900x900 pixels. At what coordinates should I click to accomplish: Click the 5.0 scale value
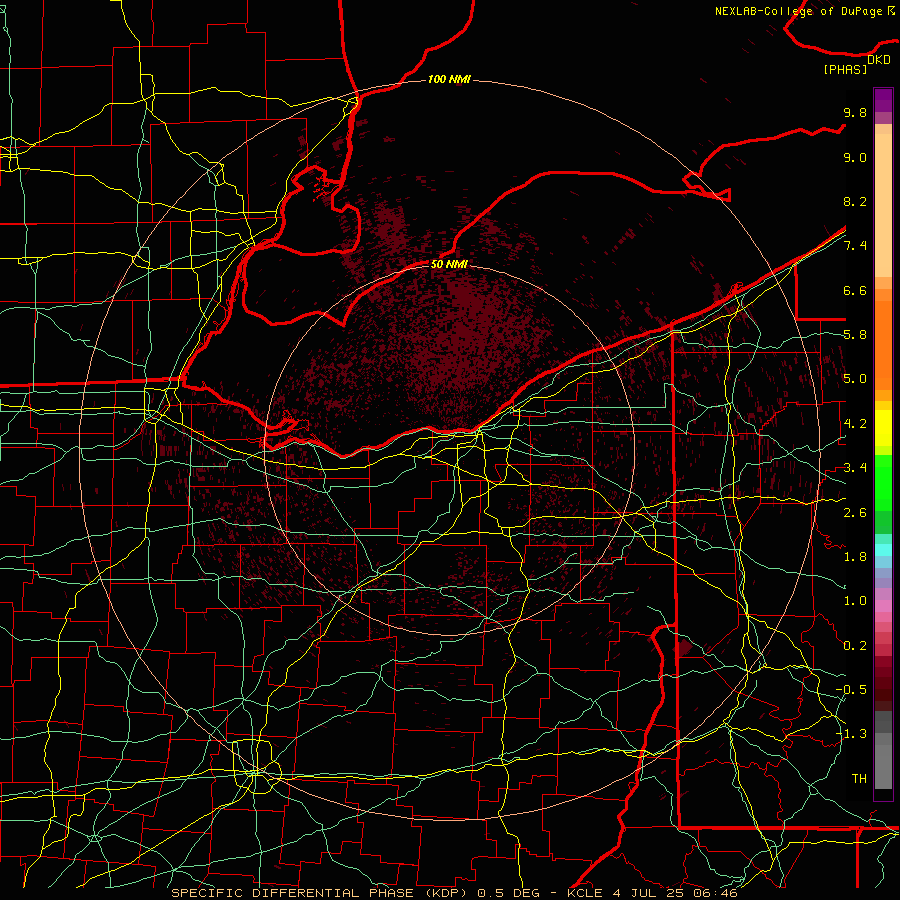pyautogui.click(x=855, y=379)
